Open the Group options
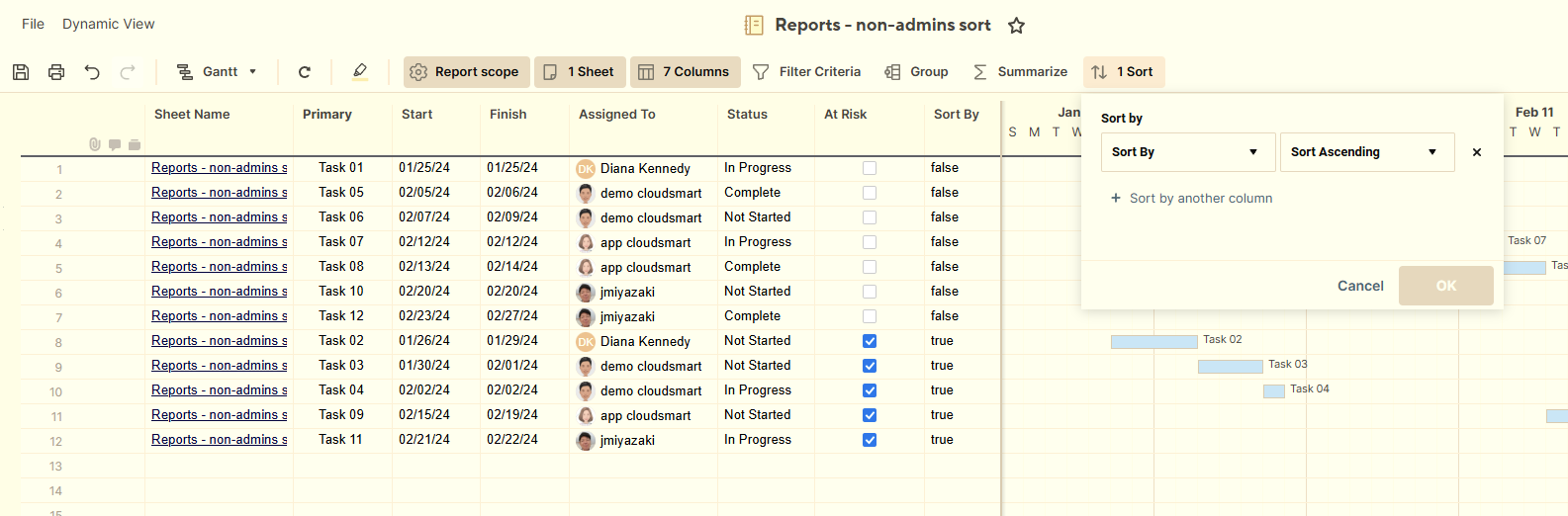Image resolution: width=1568 pixels, height=516 pixels. coord(916,72)
